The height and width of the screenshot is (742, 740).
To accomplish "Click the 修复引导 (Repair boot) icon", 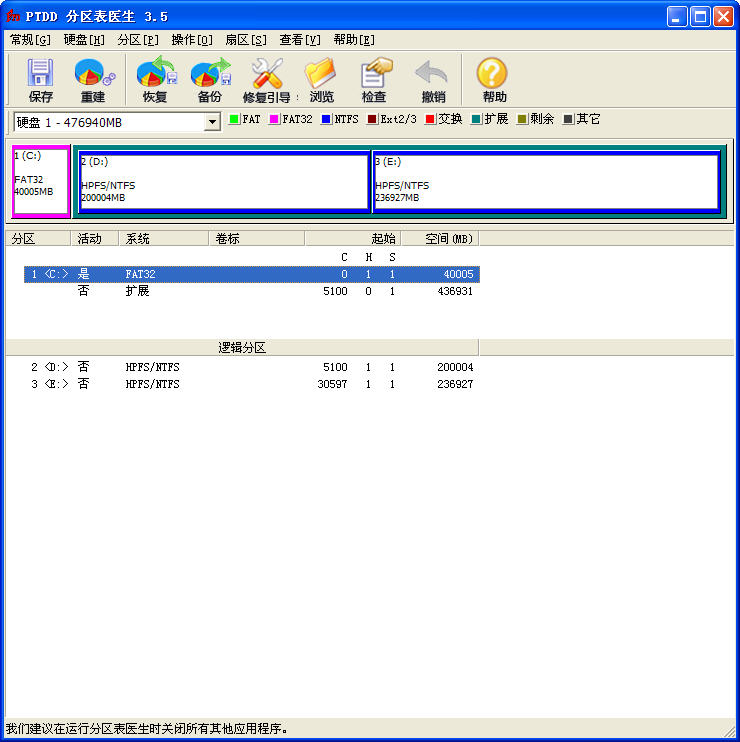I will (267, 74).
